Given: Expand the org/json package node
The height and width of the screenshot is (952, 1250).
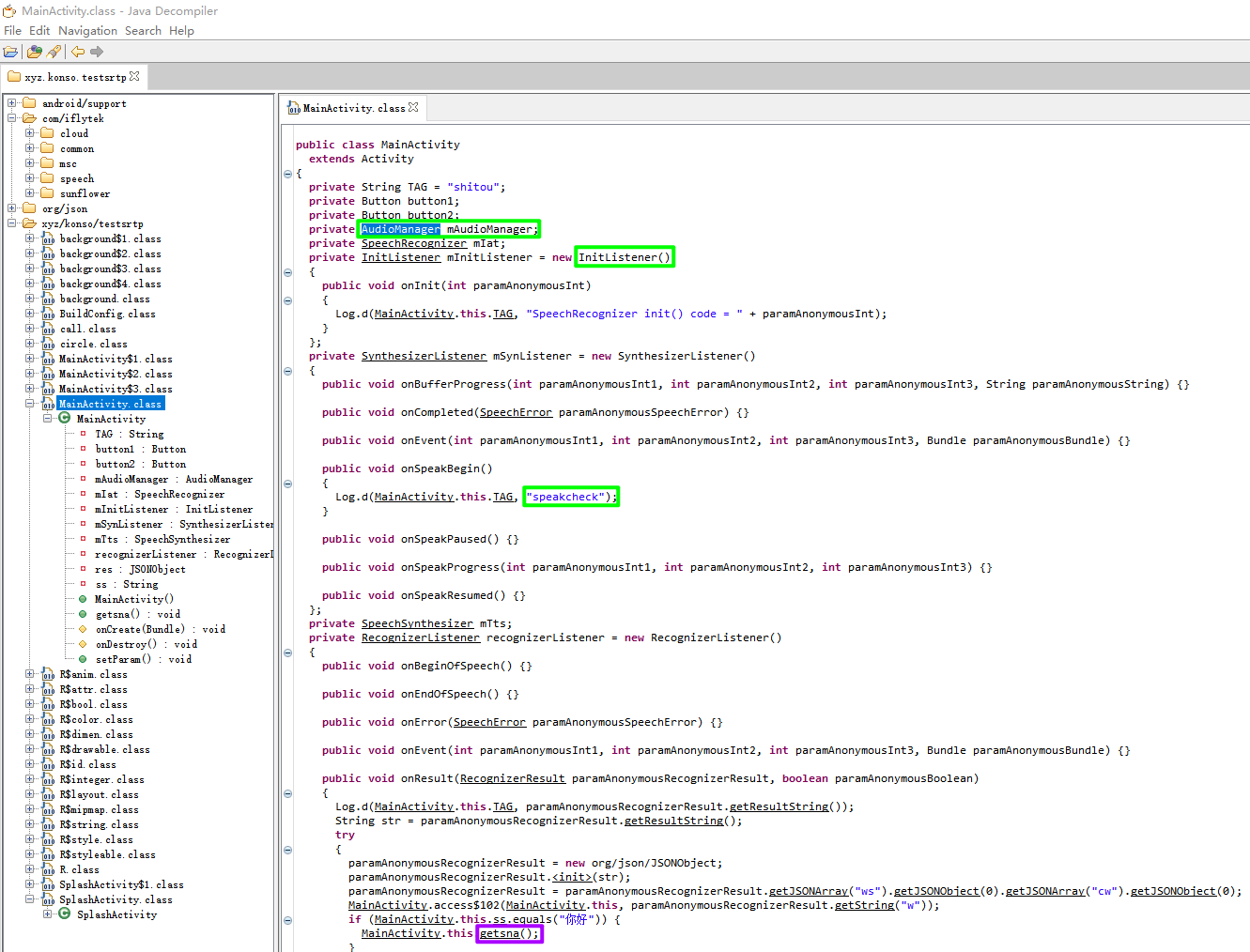Looking at the screenshot, I should pos(12,208).
